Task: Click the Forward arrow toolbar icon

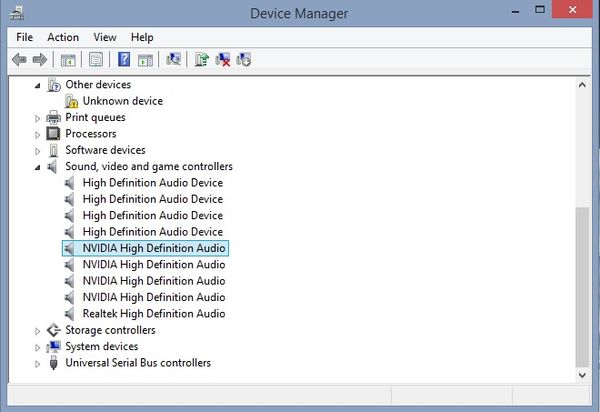Action: click(39, 60)
